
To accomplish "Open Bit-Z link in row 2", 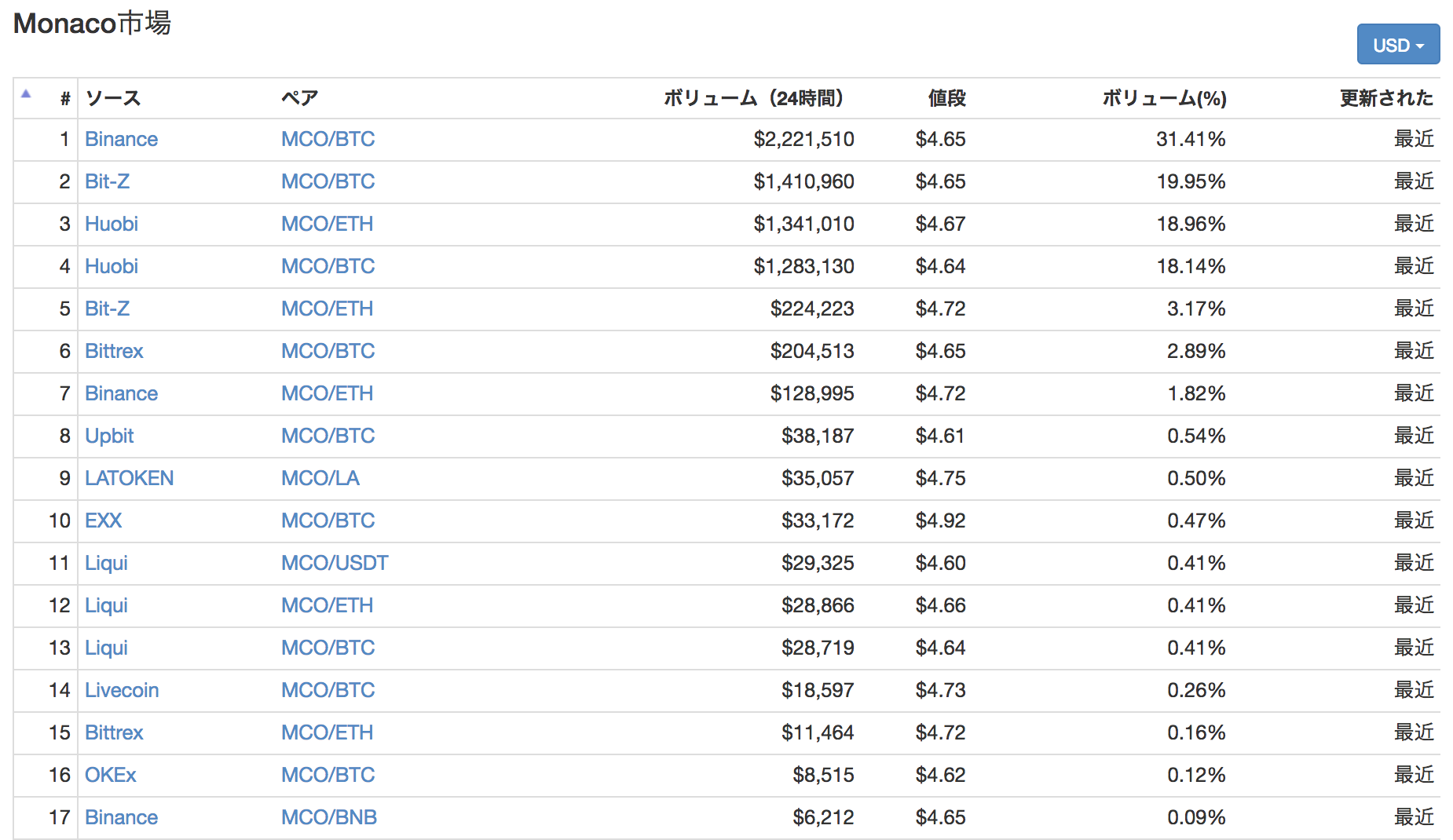I will click(107, 181).
